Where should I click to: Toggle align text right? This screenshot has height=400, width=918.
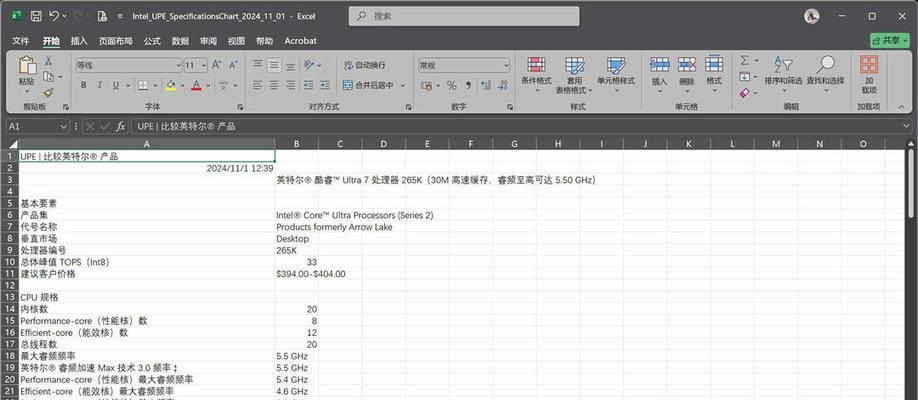click(290, 86)
